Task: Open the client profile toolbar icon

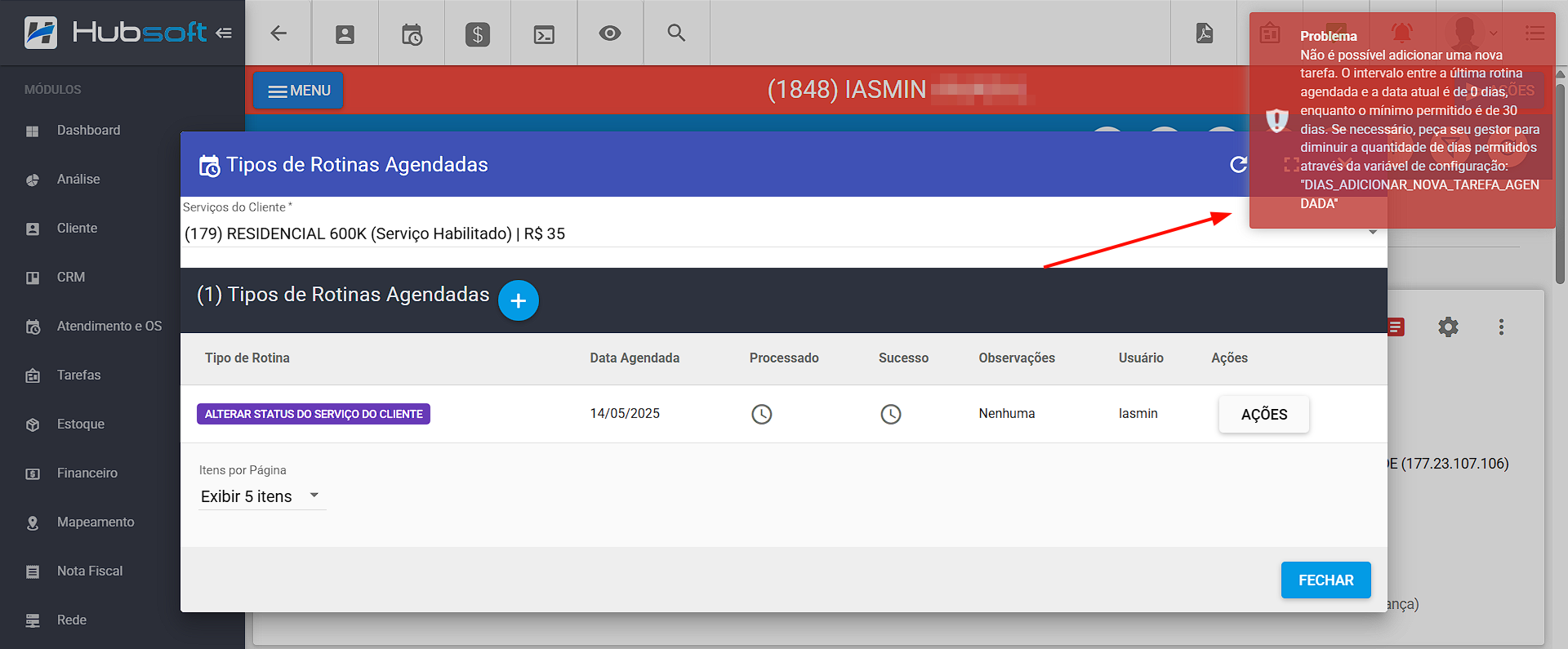Action: pyautogui.click(x=345, y=33)
